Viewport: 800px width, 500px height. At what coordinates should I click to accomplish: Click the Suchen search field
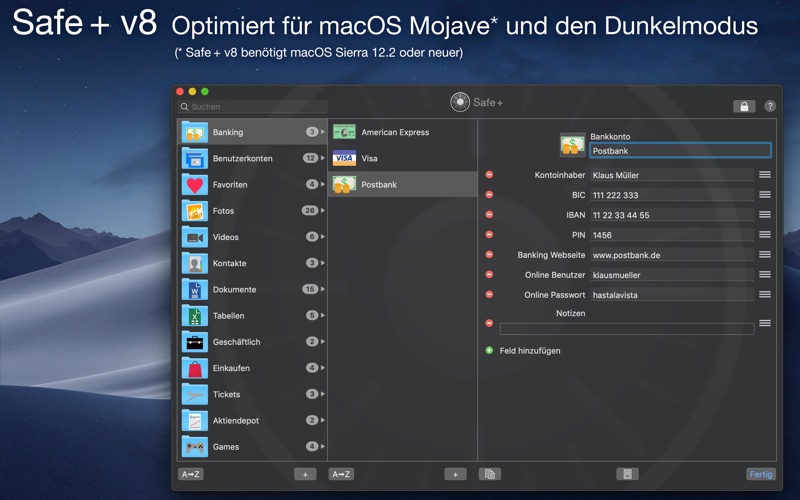(x=253, y=107)
